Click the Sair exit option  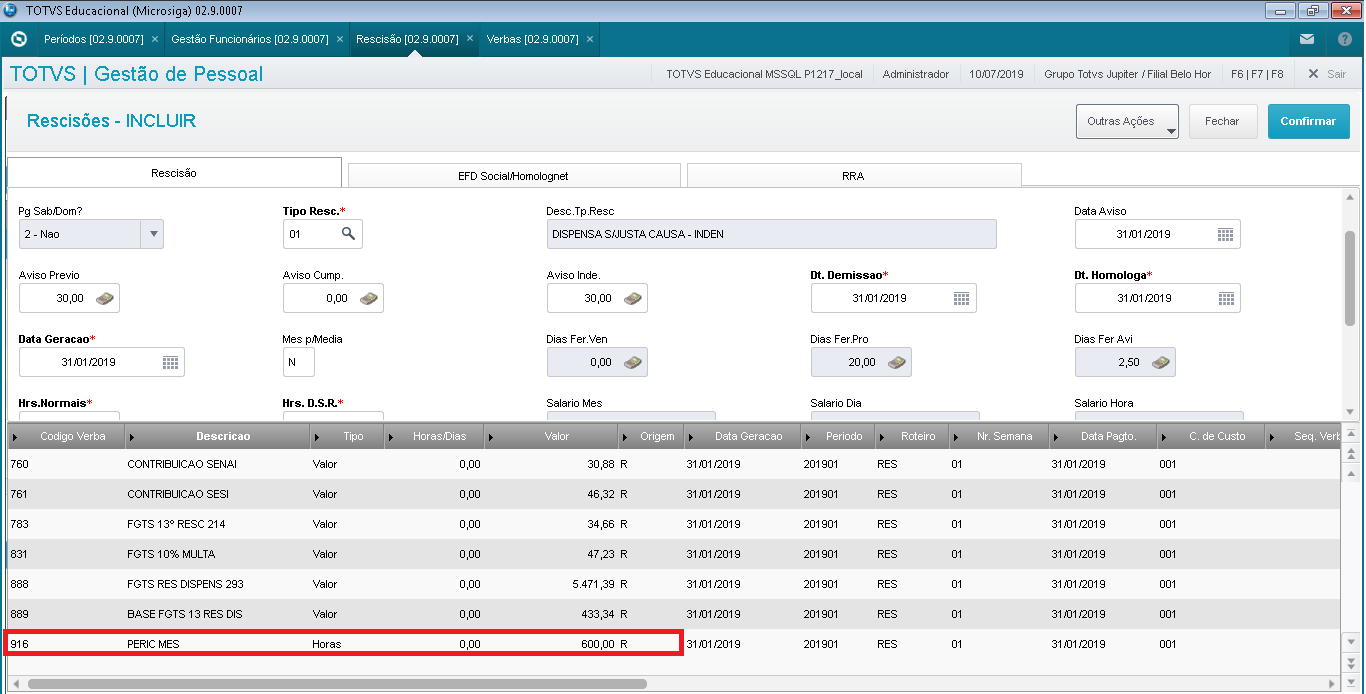pos(1327,74)
